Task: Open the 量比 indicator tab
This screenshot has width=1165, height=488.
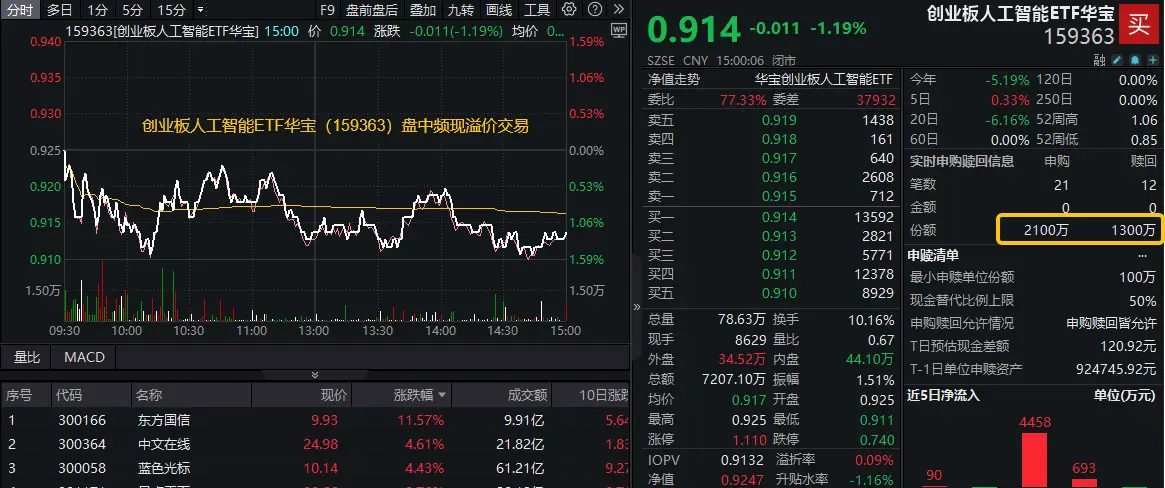Action: 27,357
